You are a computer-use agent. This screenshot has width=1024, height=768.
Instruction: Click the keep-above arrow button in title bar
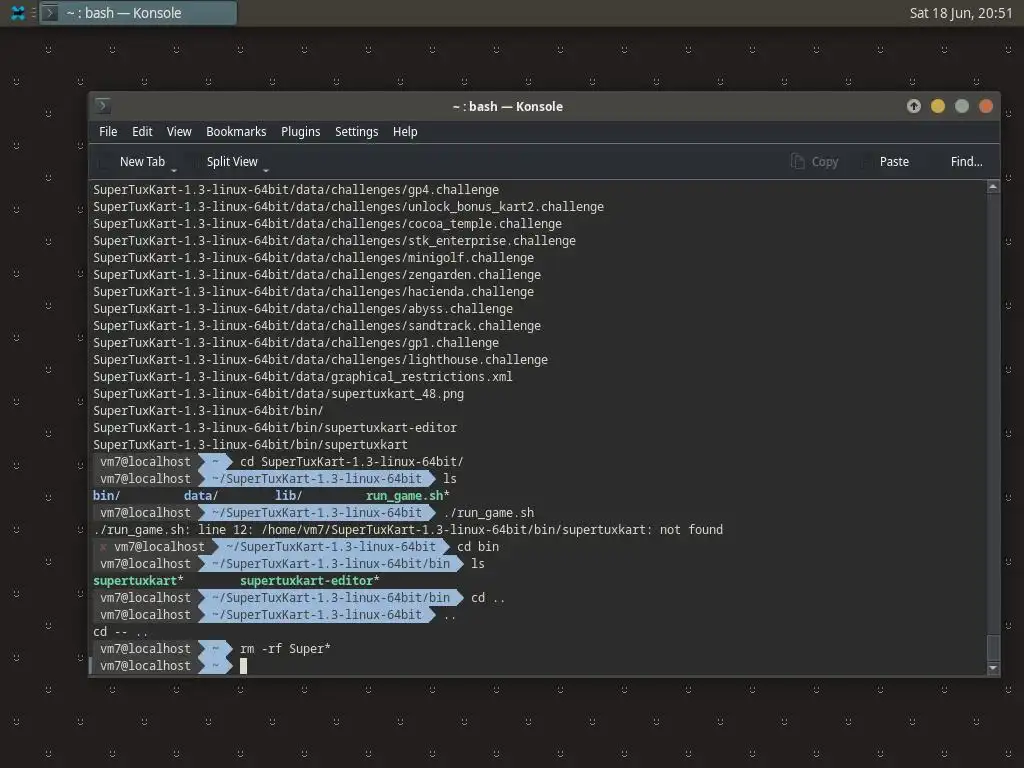point(914,106)
